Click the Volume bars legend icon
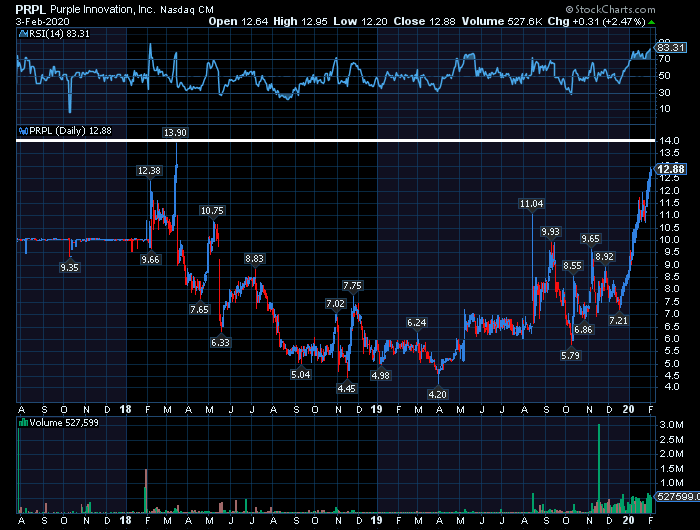This screenshot has width=700, height=530. [23, 422]
